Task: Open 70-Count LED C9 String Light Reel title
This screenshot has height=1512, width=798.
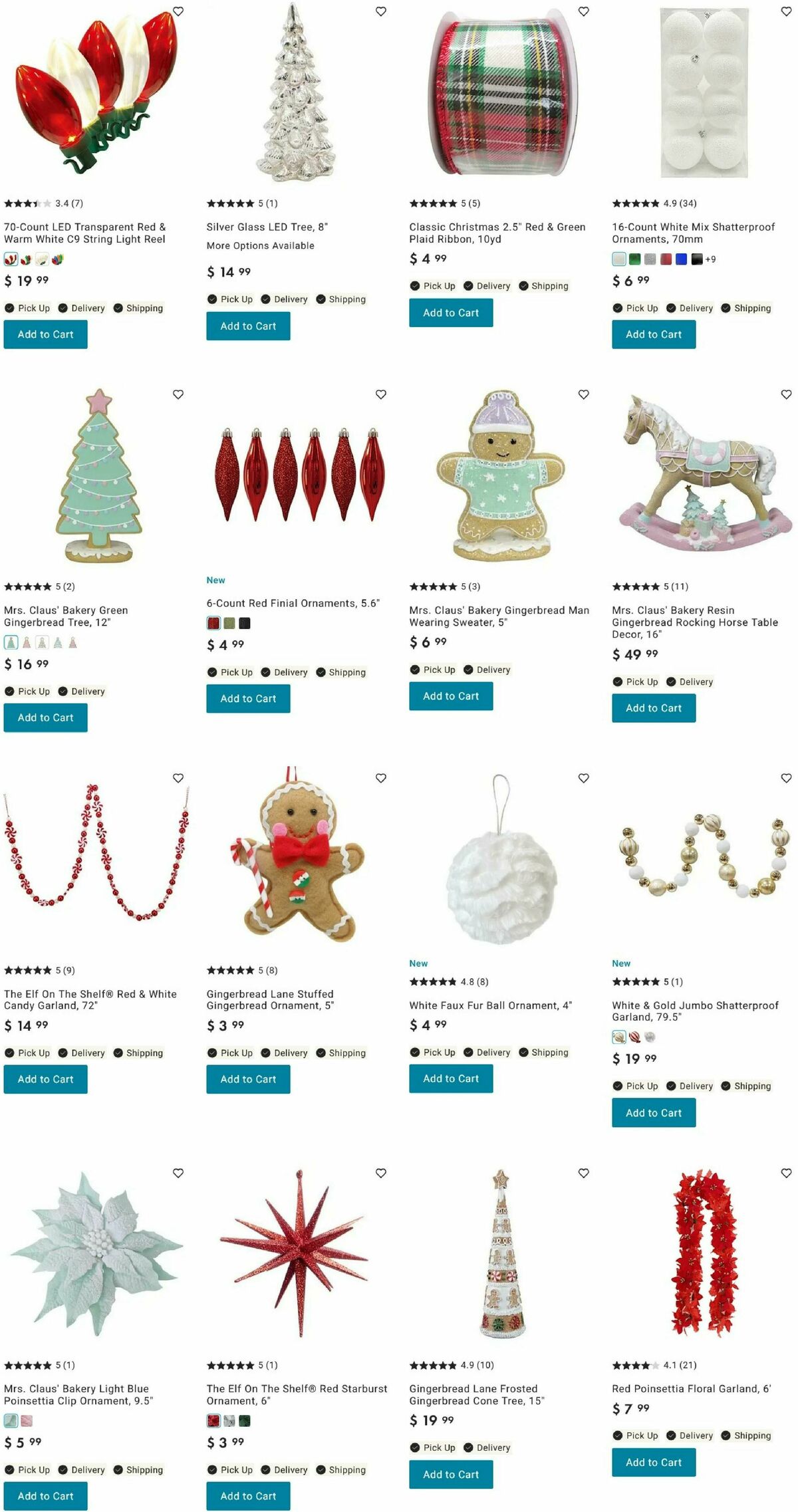Action: point(85,233)
